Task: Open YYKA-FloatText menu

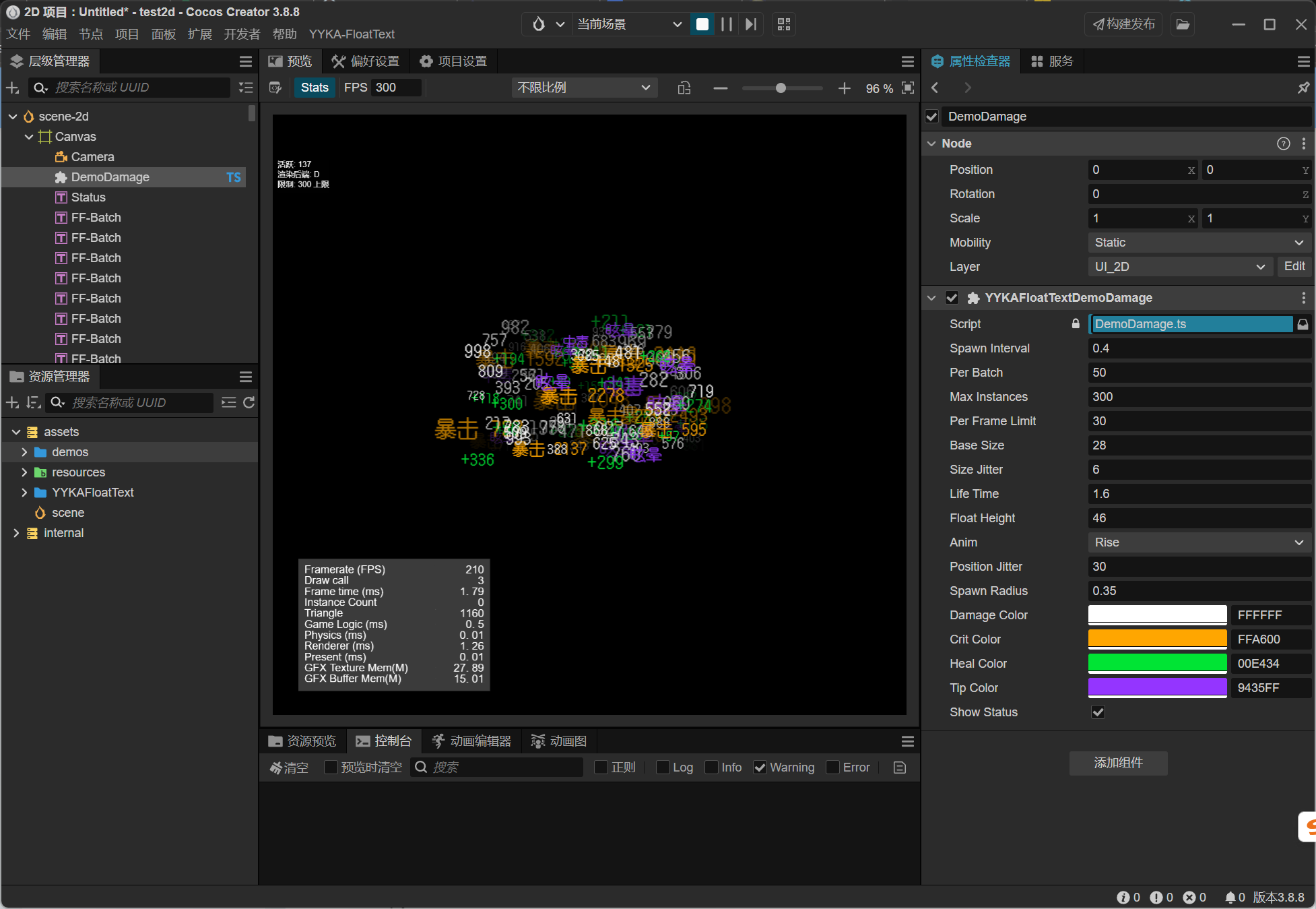Action: [352, 34]
